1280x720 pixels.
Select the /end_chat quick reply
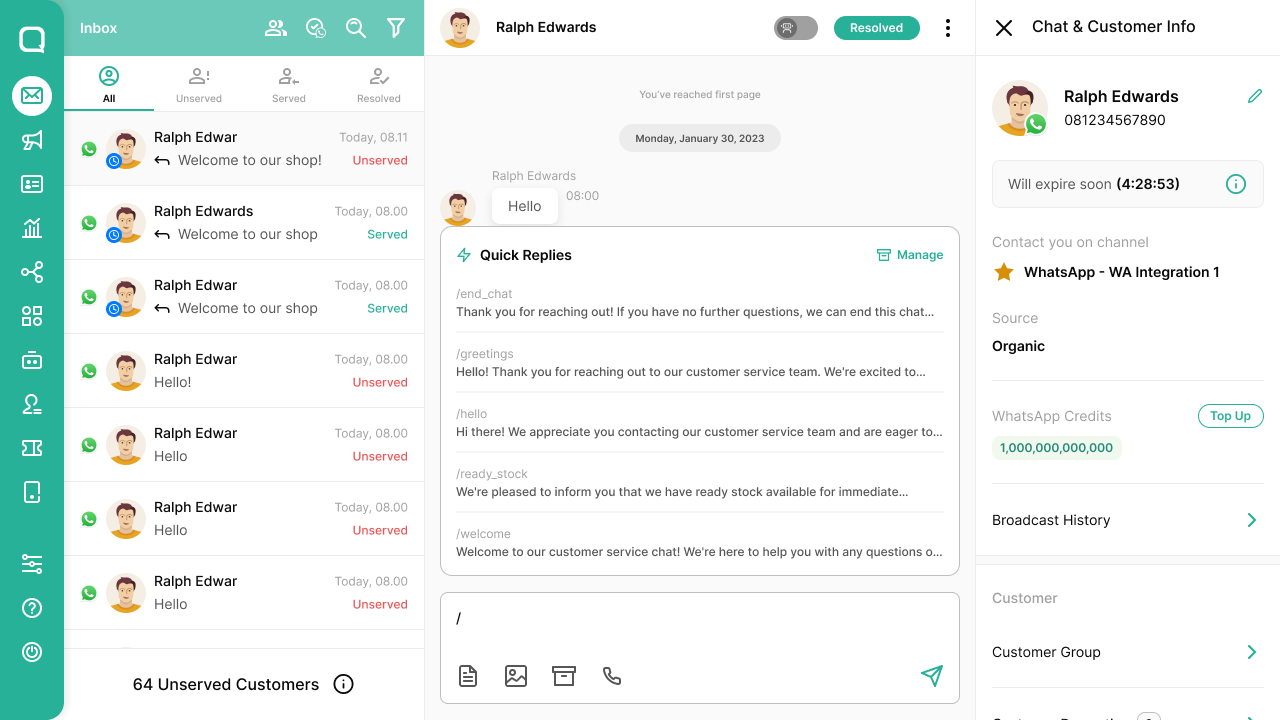(700, 302)
